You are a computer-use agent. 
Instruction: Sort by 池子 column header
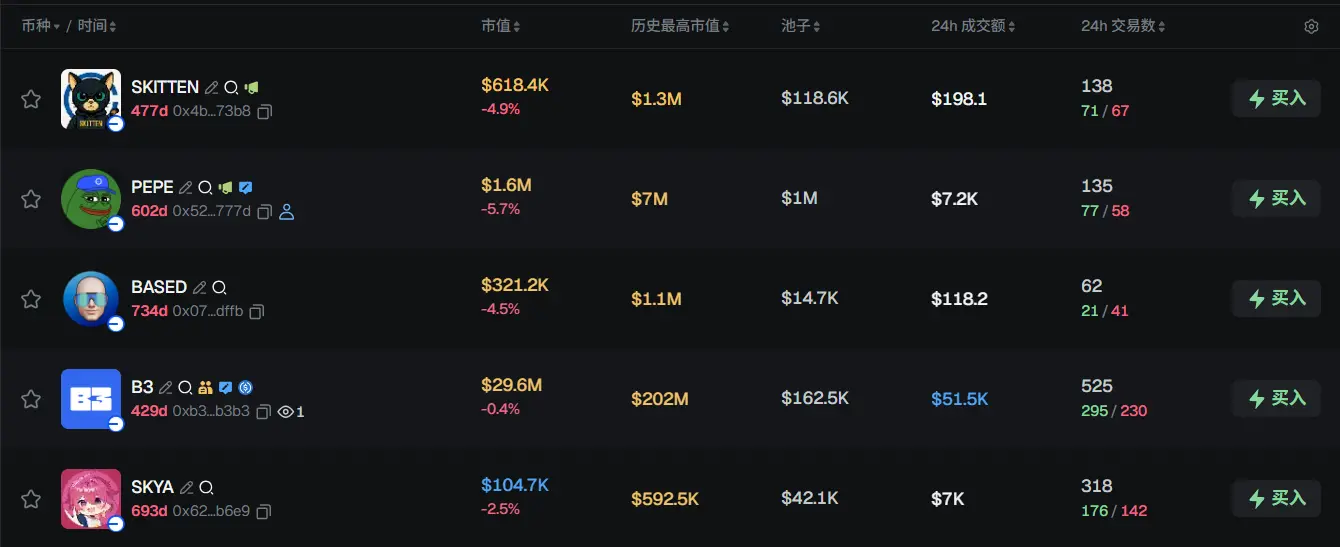tap(801, 26)
